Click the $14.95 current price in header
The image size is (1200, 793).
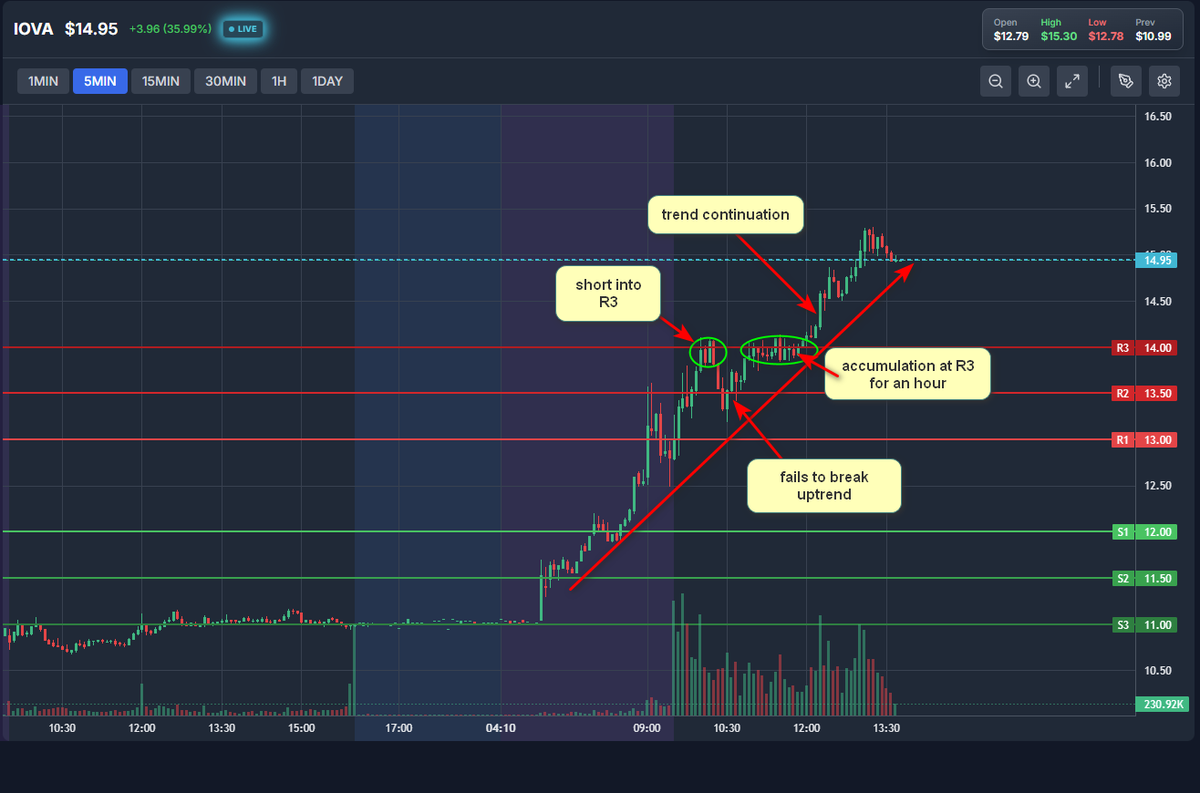(92, 29)
